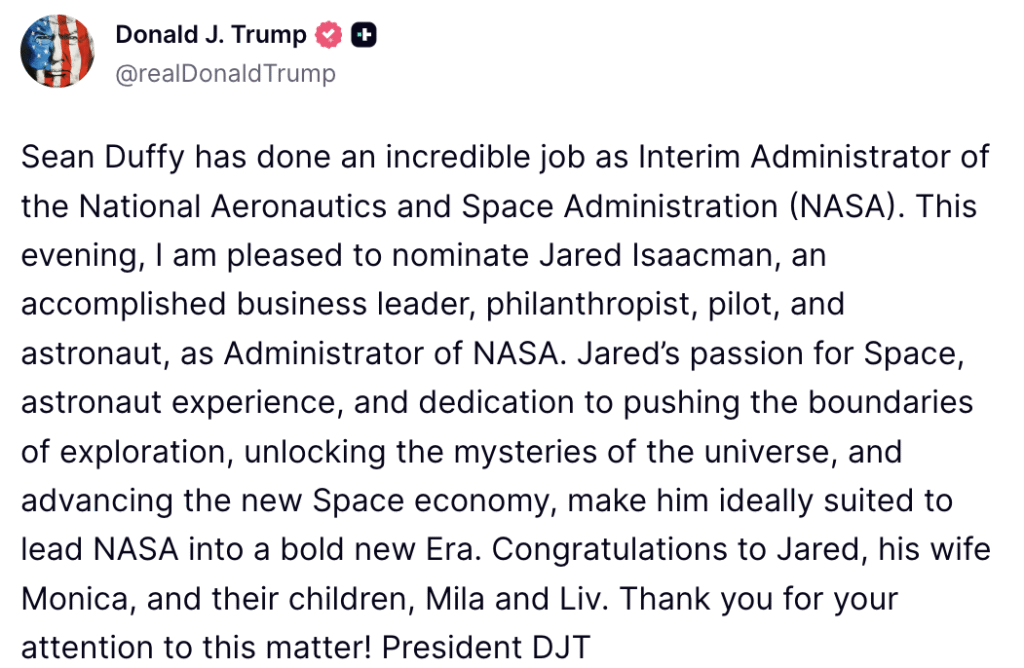
Task: Click the "President DJT" signature text
Action: (487, 647)
